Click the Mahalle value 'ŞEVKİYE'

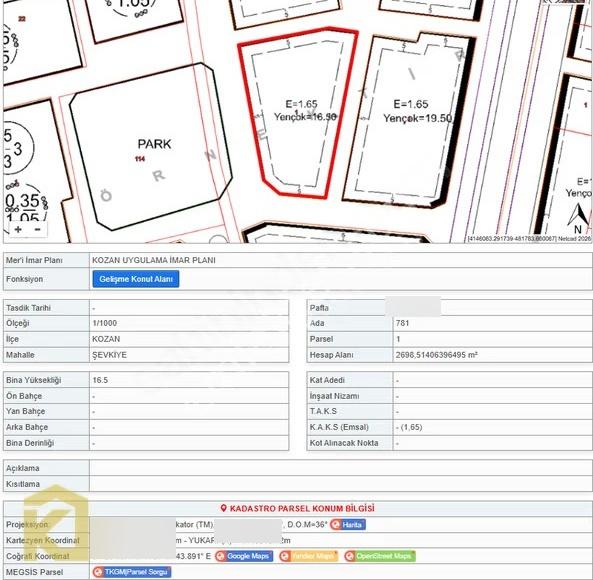(109, 355)
